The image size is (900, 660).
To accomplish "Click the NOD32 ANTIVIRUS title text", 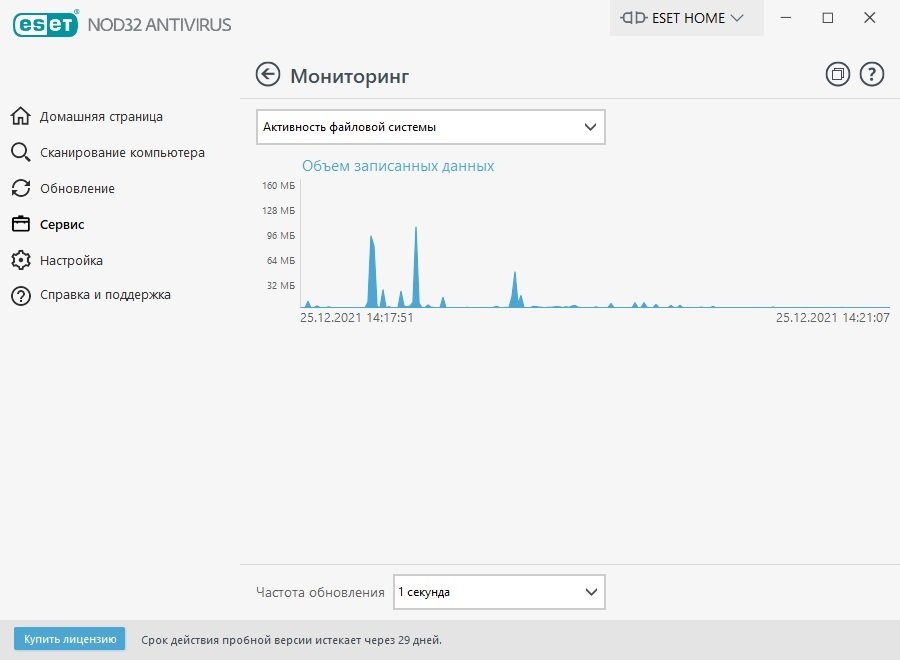I will point(160,25).
